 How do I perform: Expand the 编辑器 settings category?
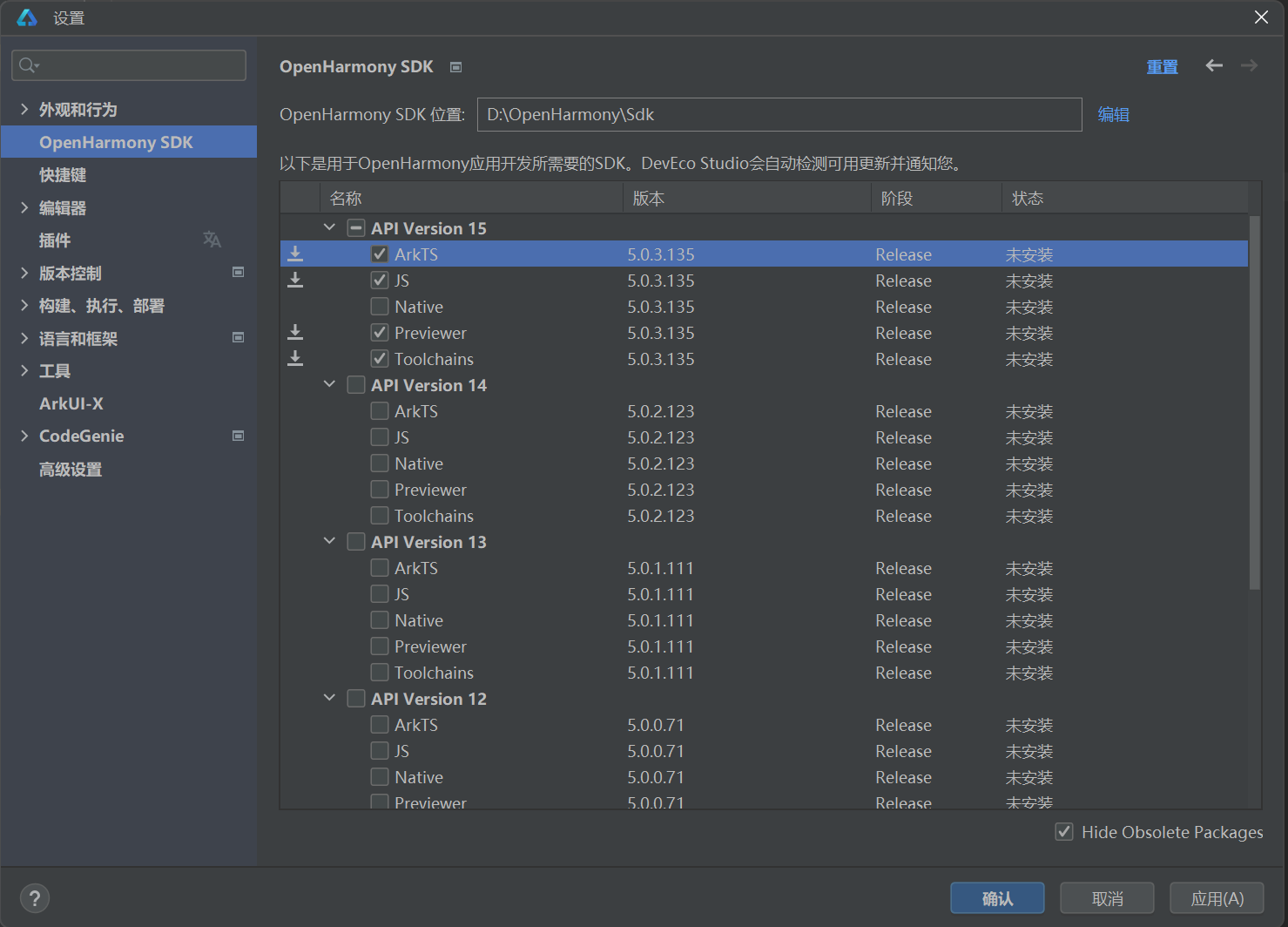tap(24, 207)
